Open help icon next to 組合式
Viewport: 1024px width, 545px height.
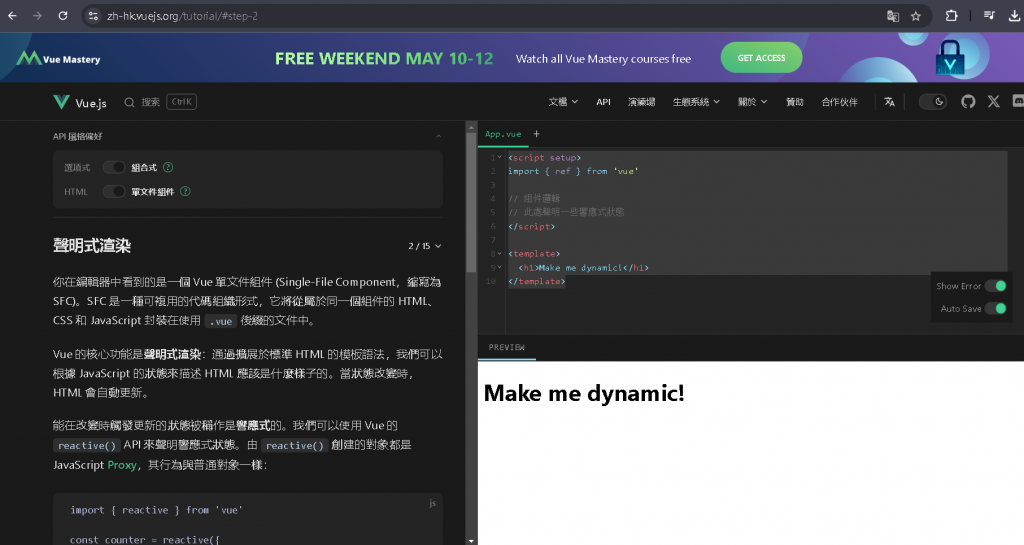168,167
